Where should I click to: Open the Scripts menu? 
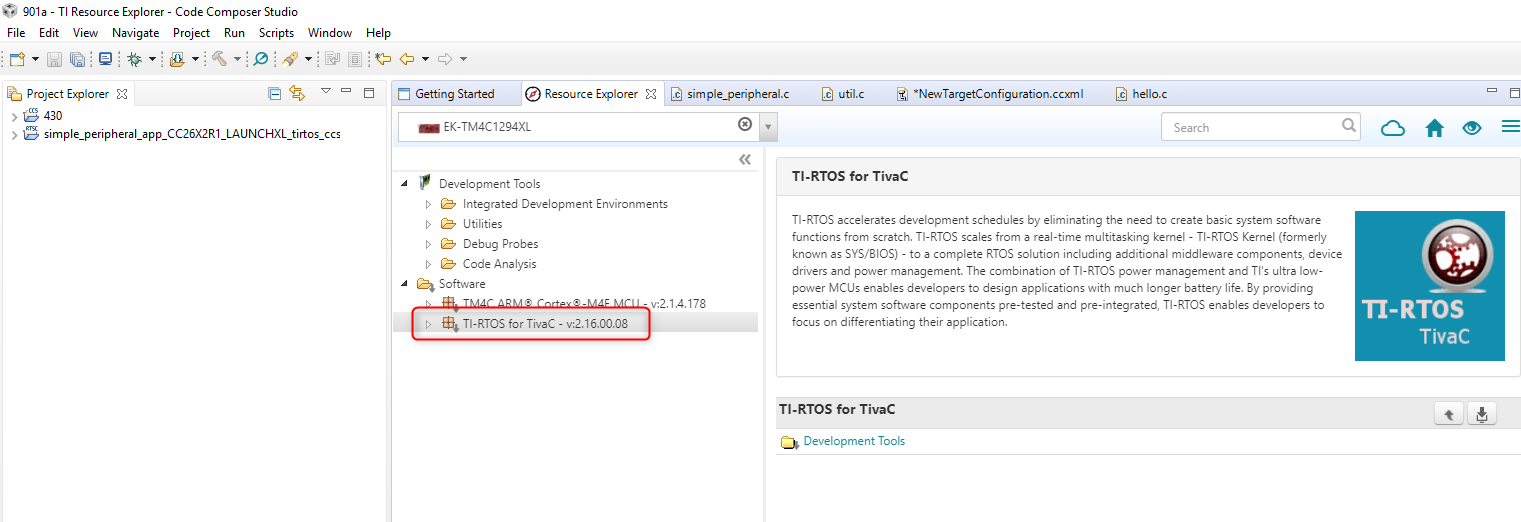click(276, 33)
